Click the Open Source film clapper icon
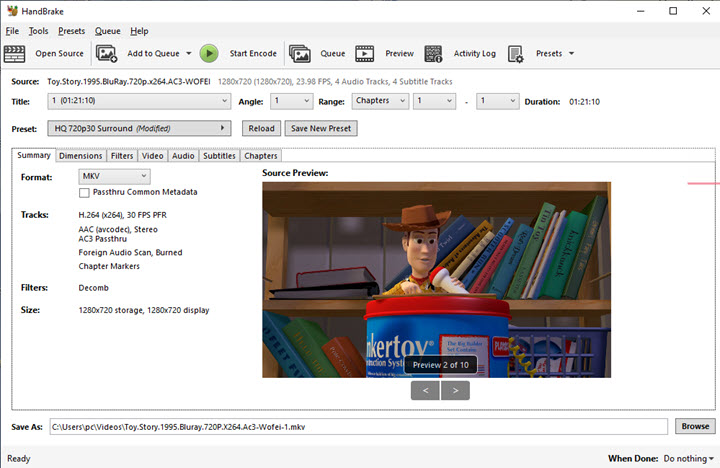The height and width of the screenshot is (468, 720). (x=15, y=53)
